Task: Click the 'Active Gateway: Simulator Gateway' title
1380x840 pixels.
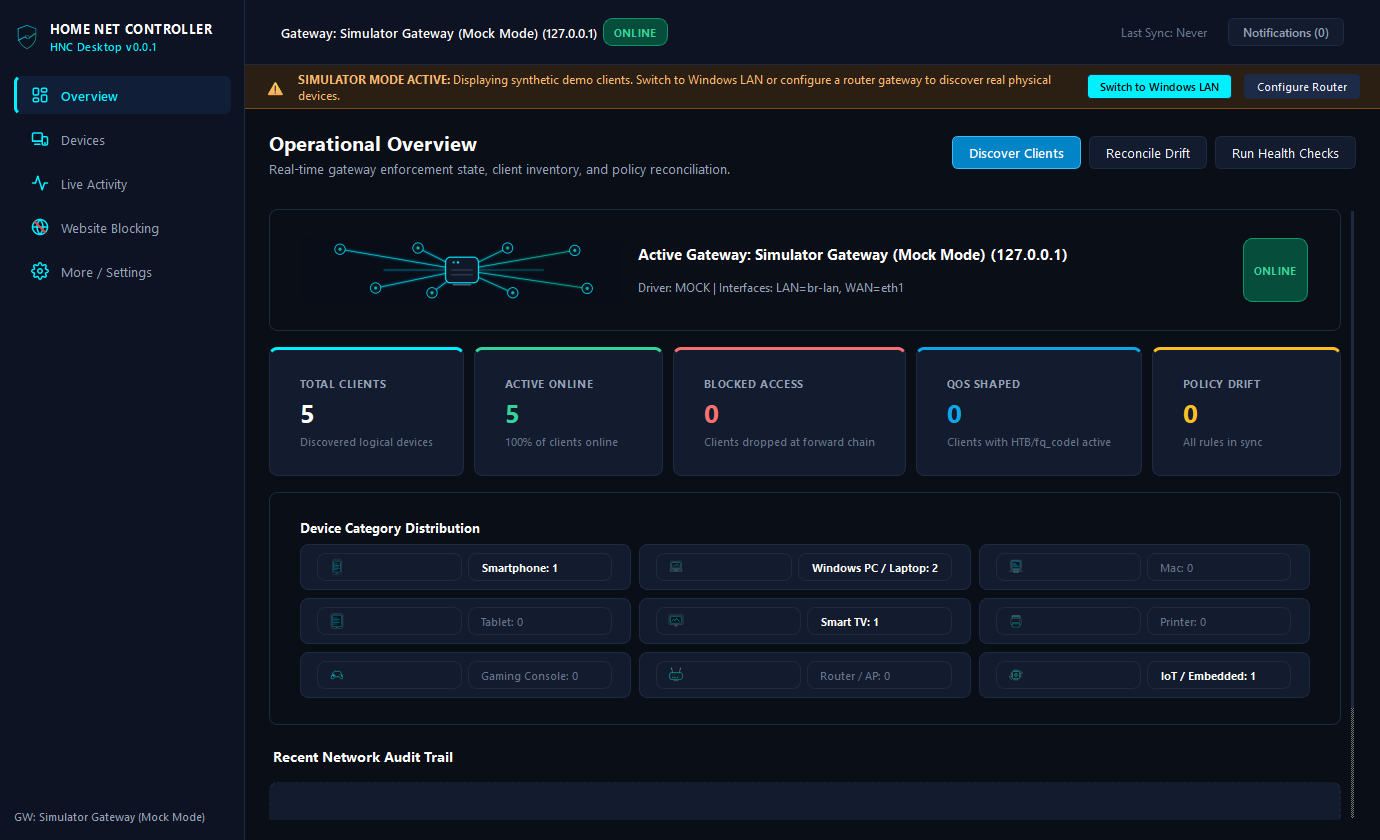Action: 853,255
